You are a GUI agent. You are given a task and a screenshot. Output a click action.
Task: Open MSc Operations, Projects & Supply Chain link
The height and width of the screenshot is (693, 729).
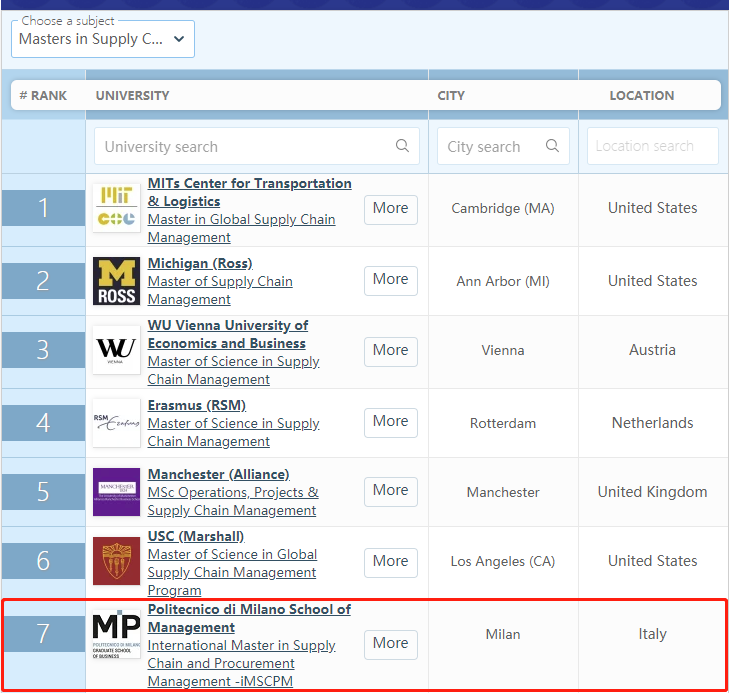click(233, 501)
